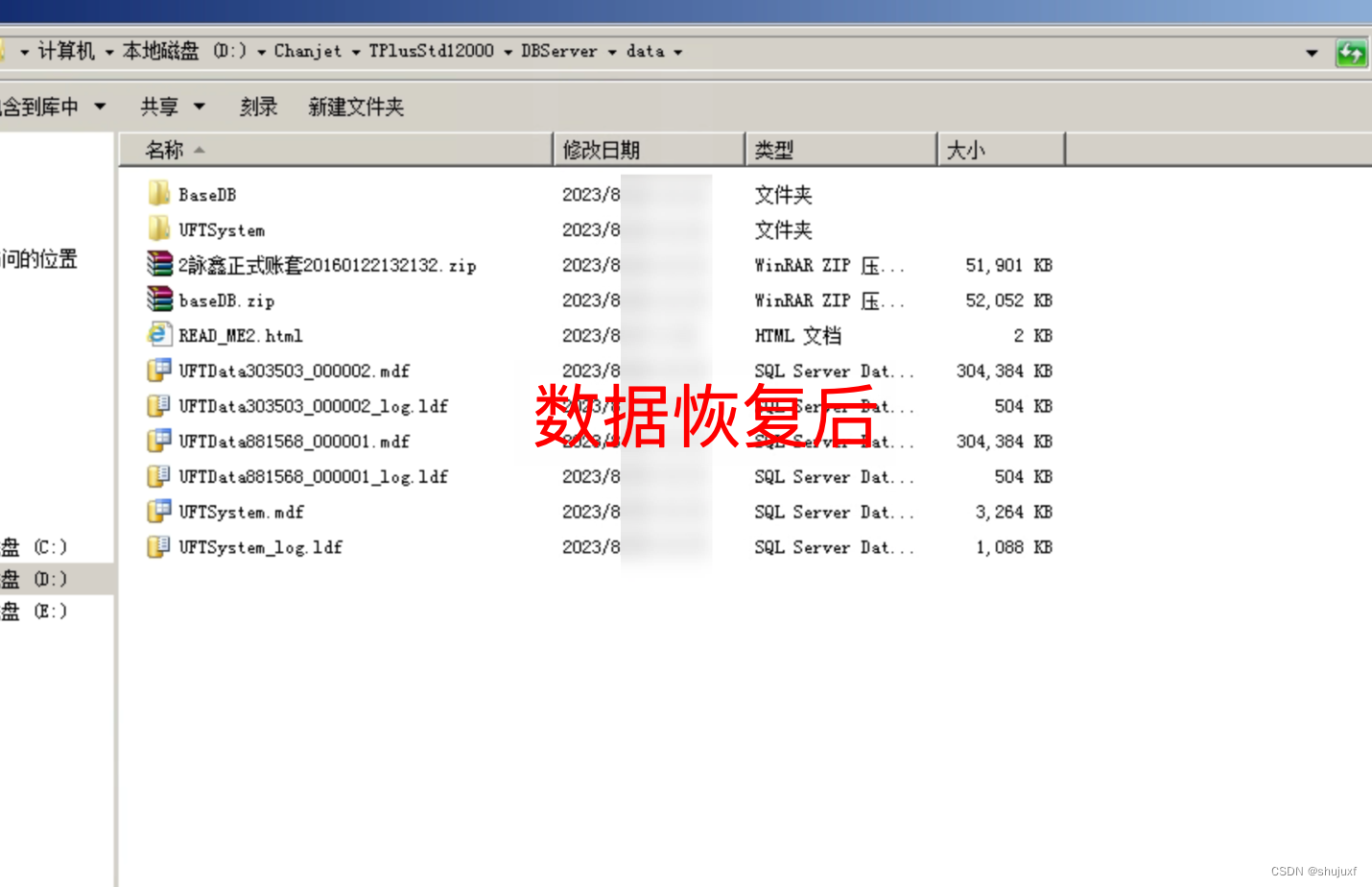Sort by the 大小 column header
1372x887 pixels.
click(x=1002, y=150)
